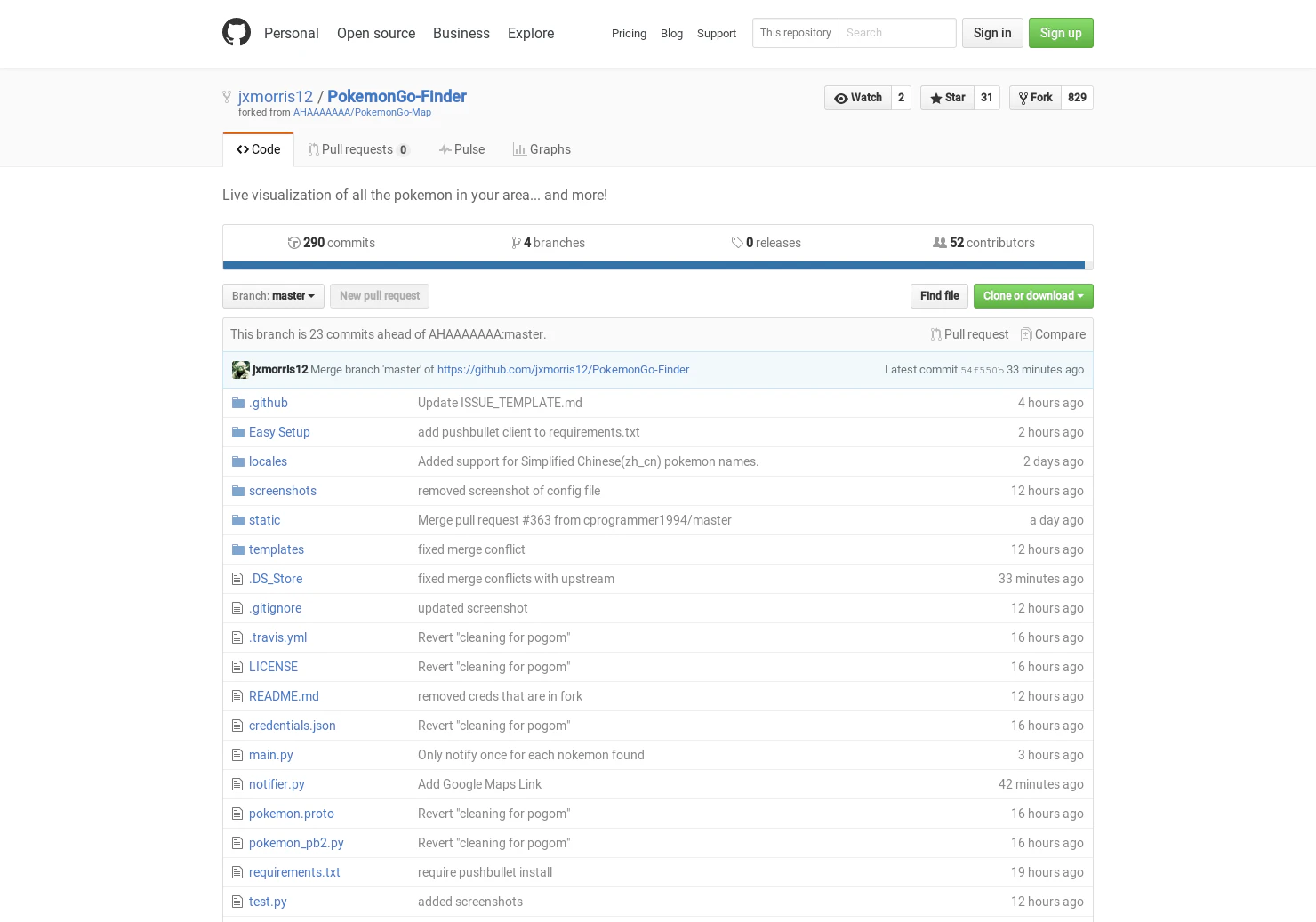Image resolution: width=1316 pixels, height=922 pixels.
Task: Open the github.com/jxmorris12/PokemonGo-Finder commit message link
Action: point(563,370)
